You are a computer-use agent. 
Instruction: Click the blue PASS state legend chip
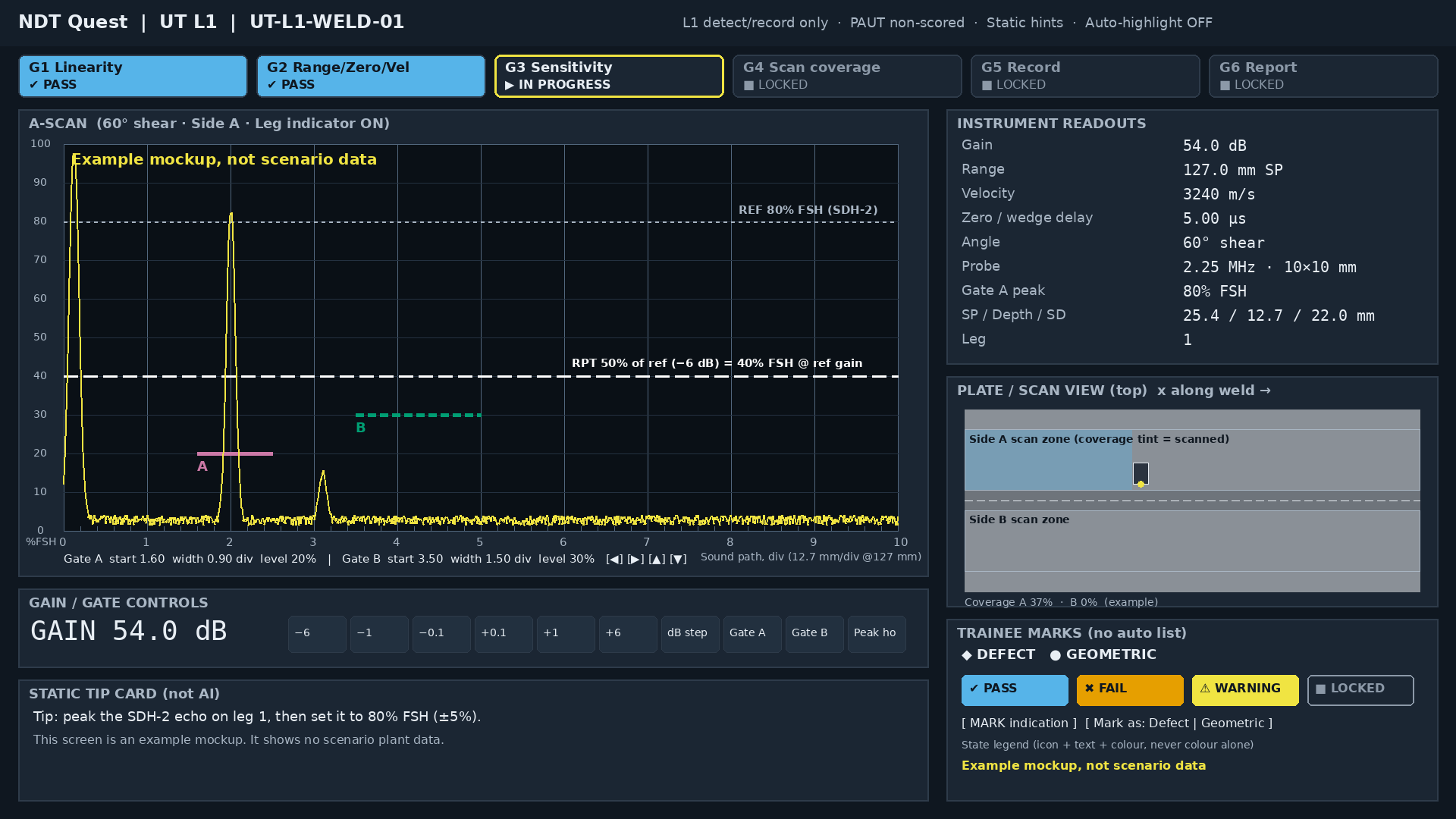coord(1015,690)
